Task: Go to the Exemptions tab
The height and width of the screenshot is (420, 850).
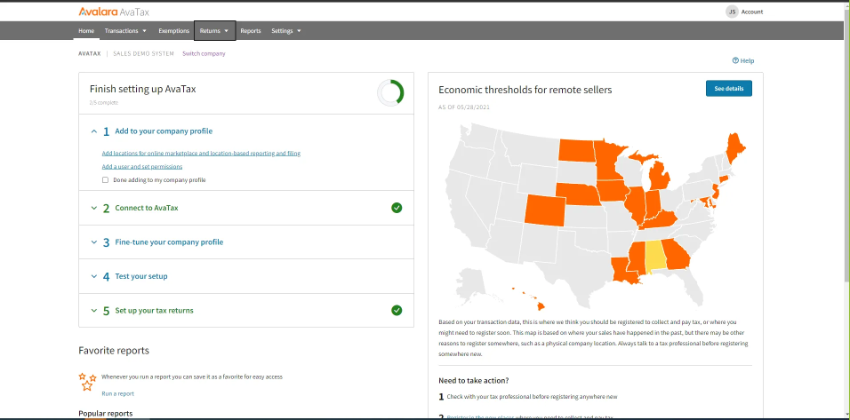Action: pyautogui.click(x=174, y=31)
